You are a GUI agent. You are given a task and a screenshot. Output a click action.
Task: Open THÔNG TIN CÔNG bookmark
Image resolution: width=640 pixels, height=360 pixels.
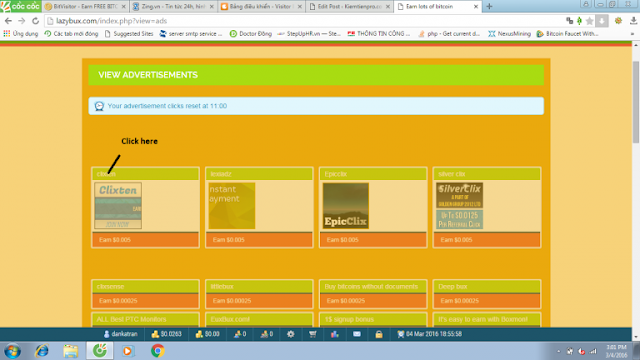[x=378, y=34]
